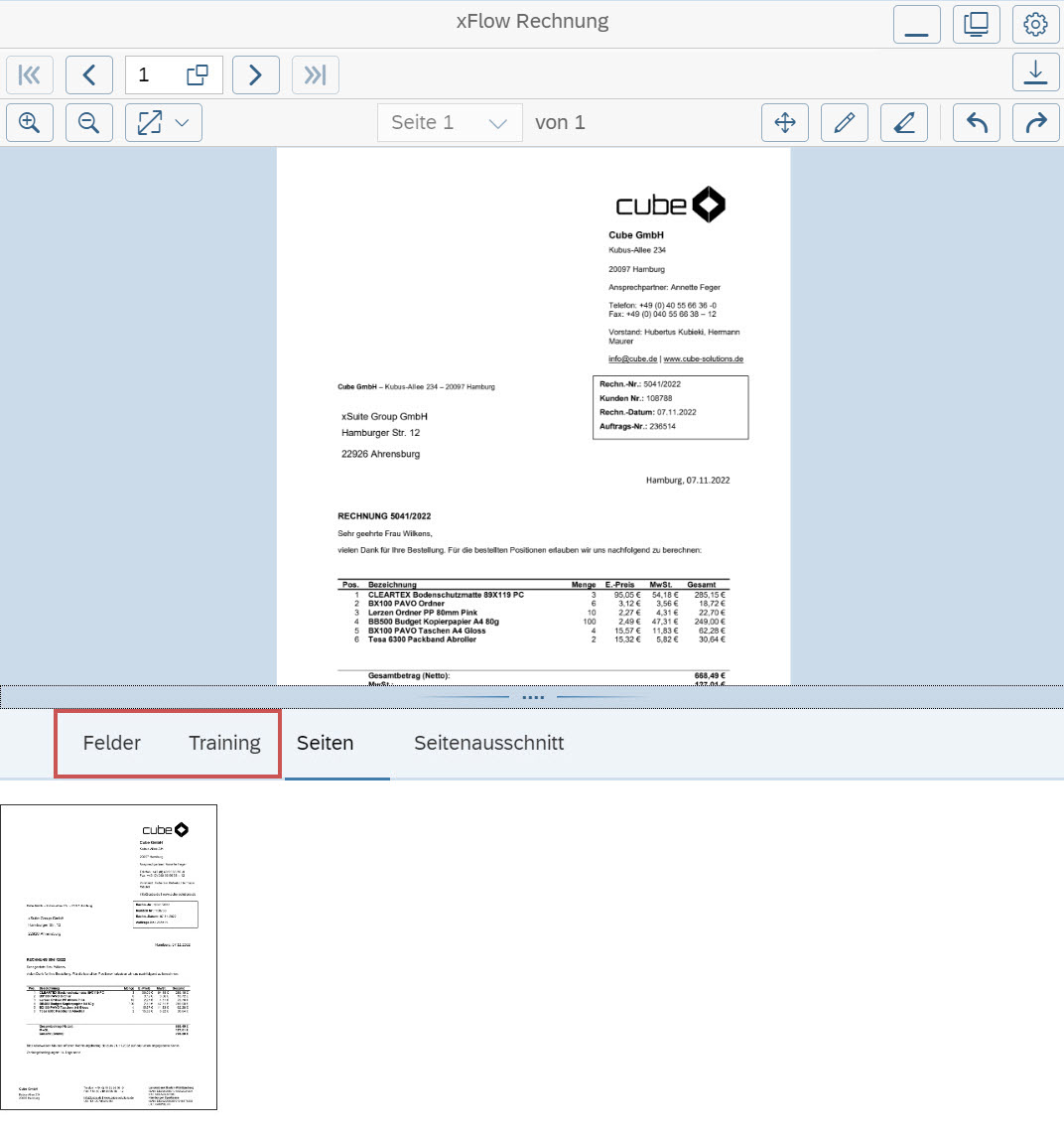The height and width of the screenshot is (1134, 1064).
Task: Zoom out of the invoice document
Action: pyautogui.click(x=88, y=122)
